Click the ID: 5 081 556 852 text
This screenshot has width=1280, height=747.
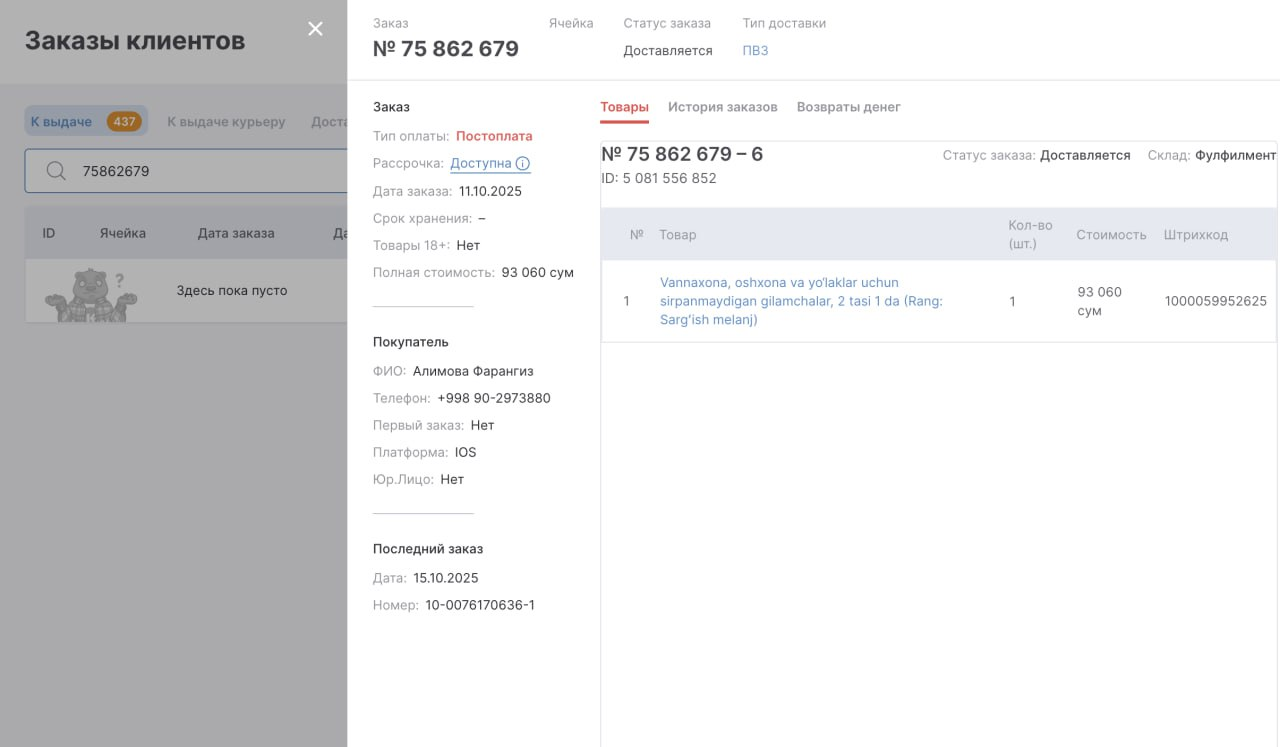pos(659,178)
